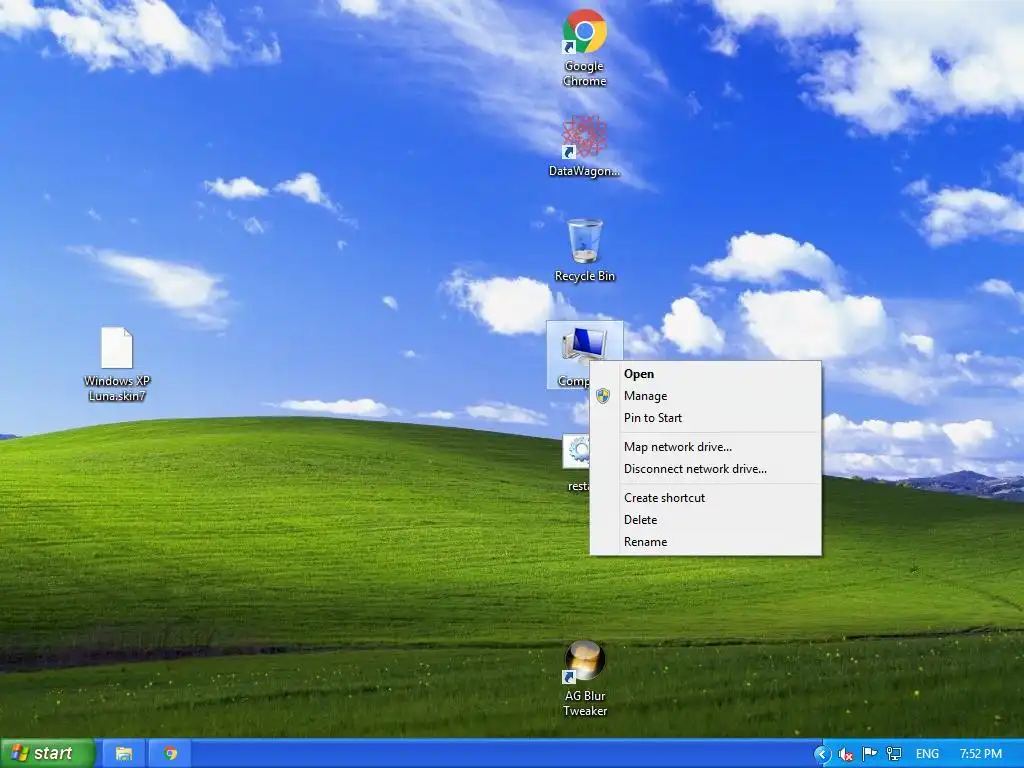Viewport: 1024px width, 768px height.
Task: Choose Delete in the context menu
Action: [x=705, y=520]
